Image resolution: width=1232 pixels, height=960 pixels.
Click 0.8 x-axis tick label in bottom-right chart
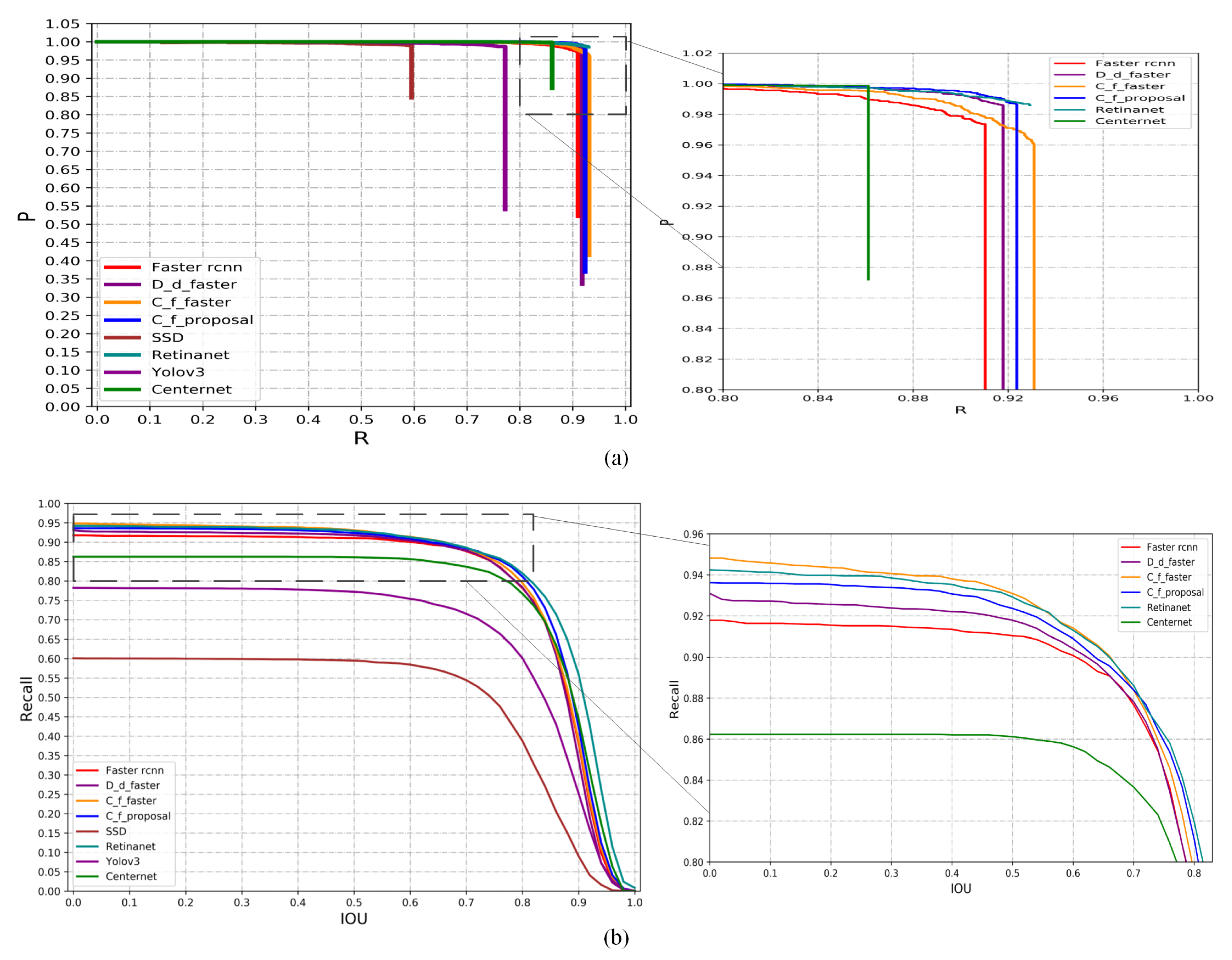[x=1194, y=873]
